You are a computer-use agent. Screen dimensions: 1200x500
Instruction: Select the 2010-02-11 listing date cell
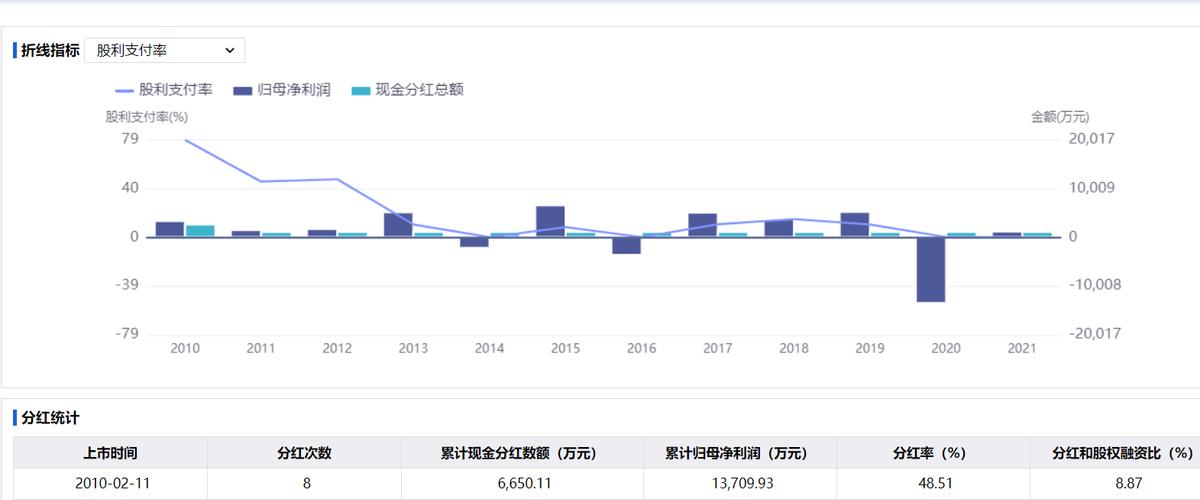coord(110,483)
